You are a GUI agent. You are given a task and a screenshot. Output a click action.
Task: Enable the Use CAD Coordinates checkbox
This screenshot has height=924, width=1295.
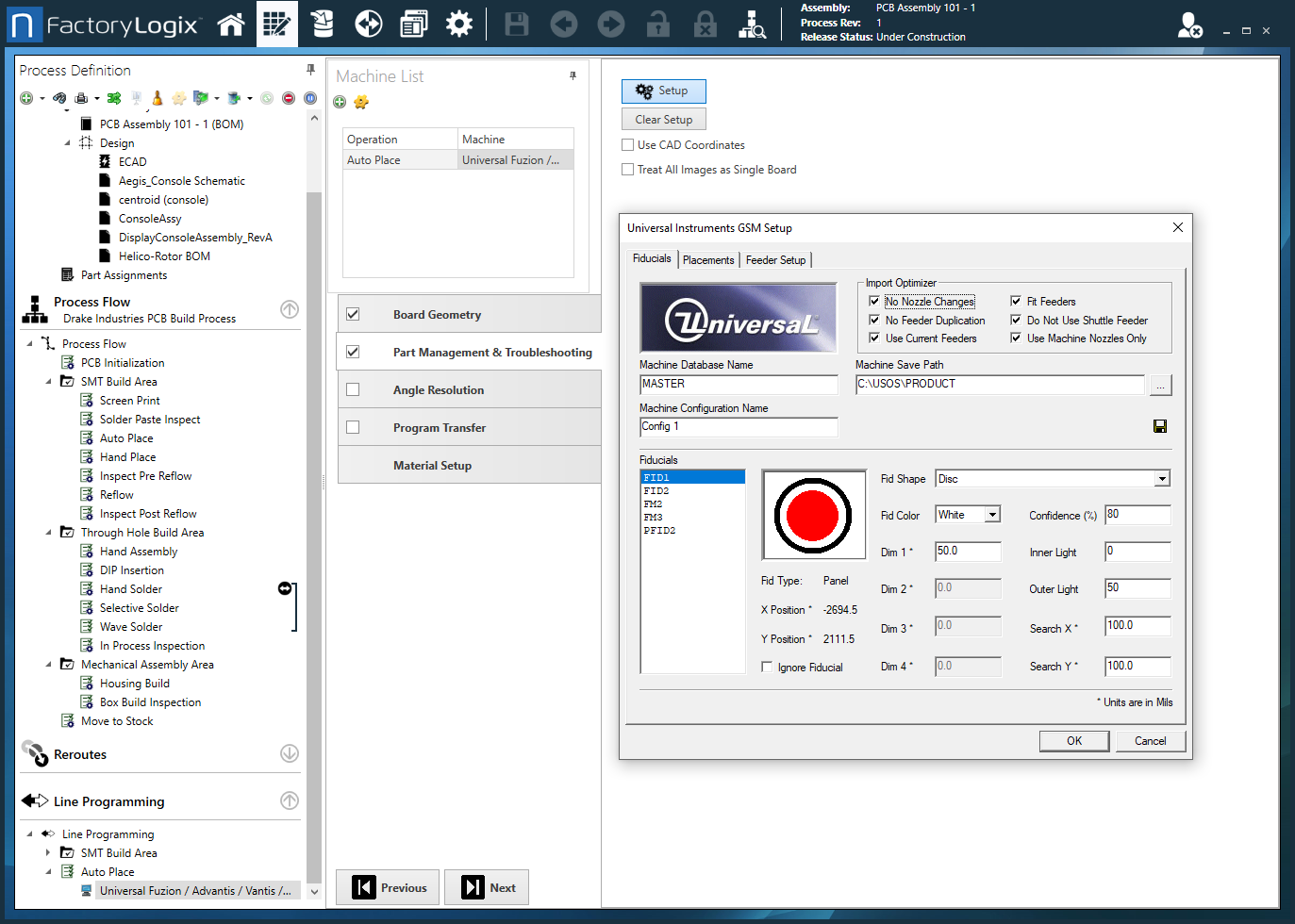(x=627, y=144)
